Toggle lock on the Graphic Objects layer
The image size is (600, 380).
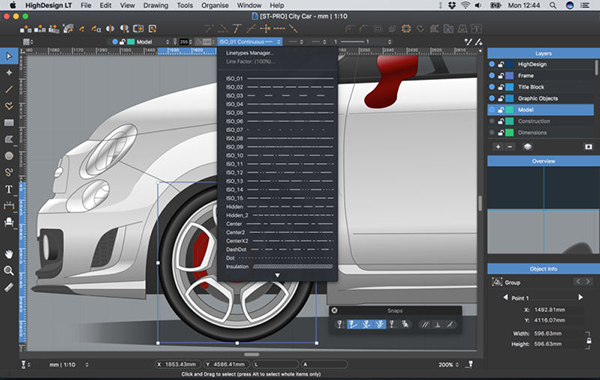[x=501, y=98]
